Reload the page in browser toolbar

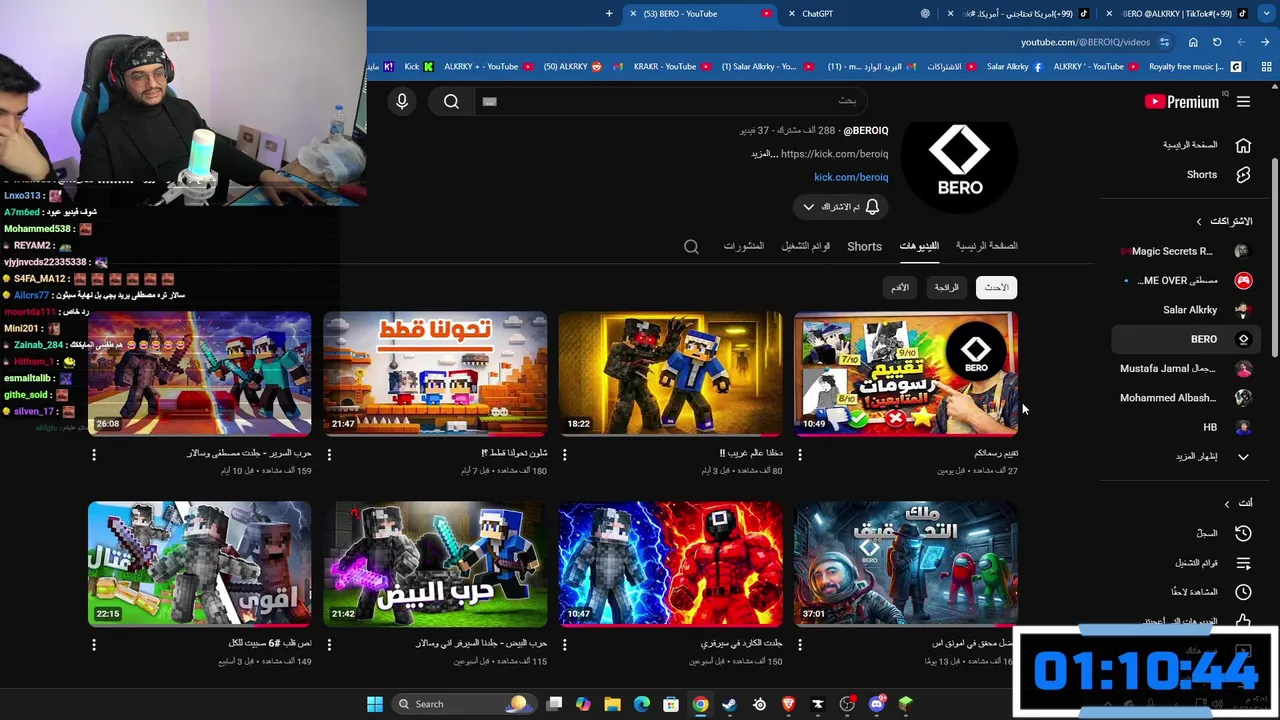click(x=1217, y=42)
